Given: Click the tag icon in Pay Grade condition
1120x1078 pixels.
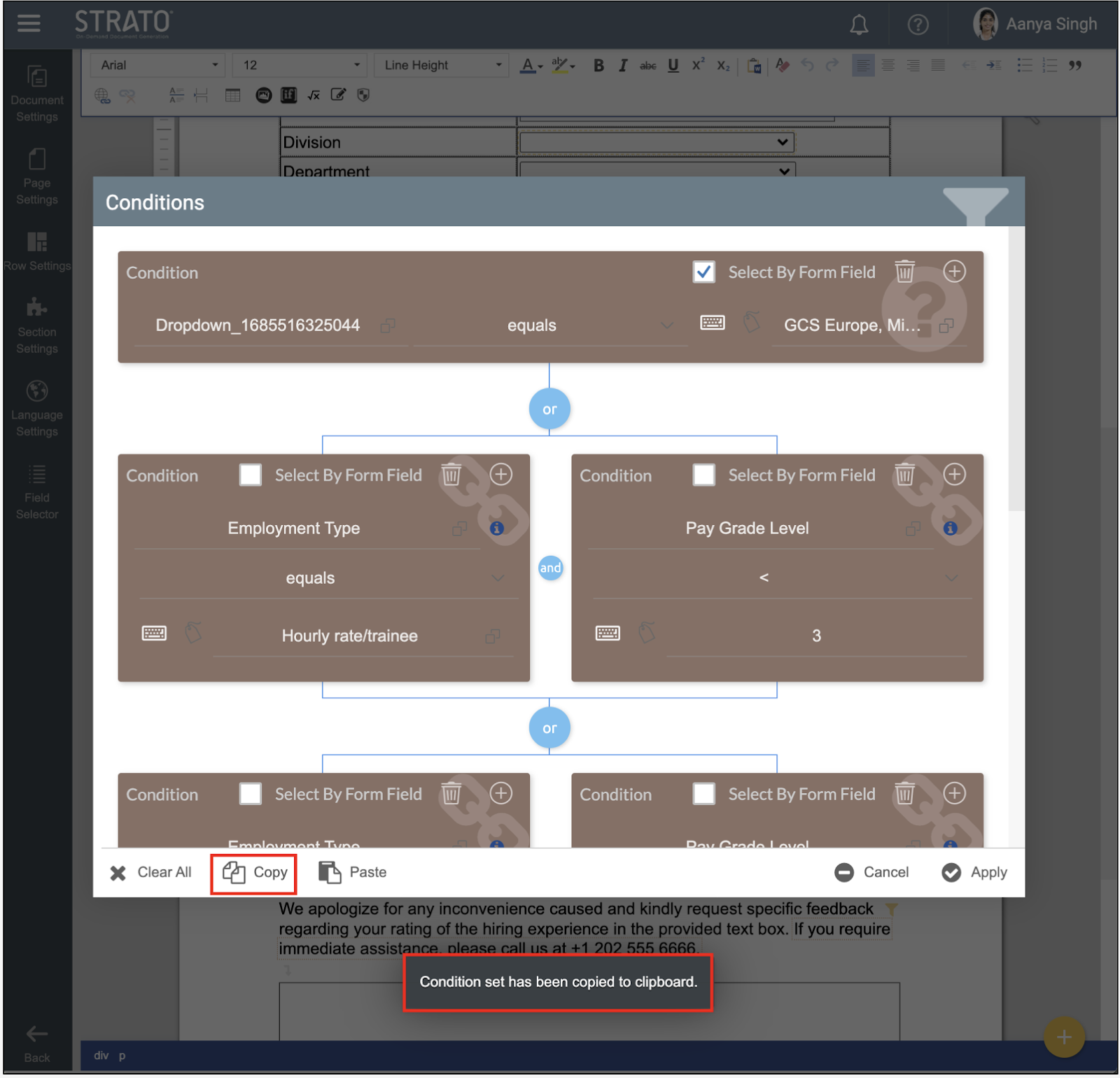Looking at the screenshot, I should point(647,634).
